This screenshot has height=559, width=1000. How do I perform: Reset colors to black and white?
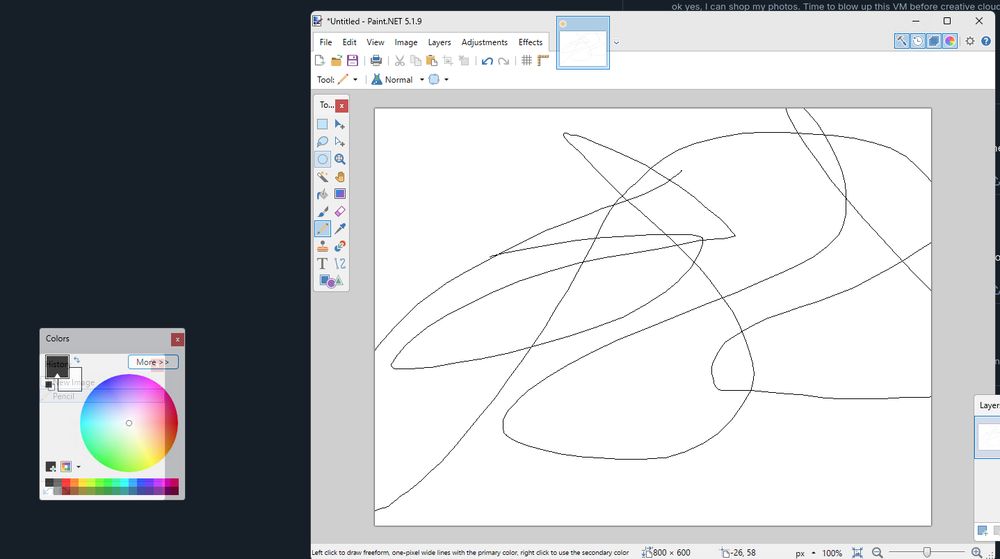49,386
